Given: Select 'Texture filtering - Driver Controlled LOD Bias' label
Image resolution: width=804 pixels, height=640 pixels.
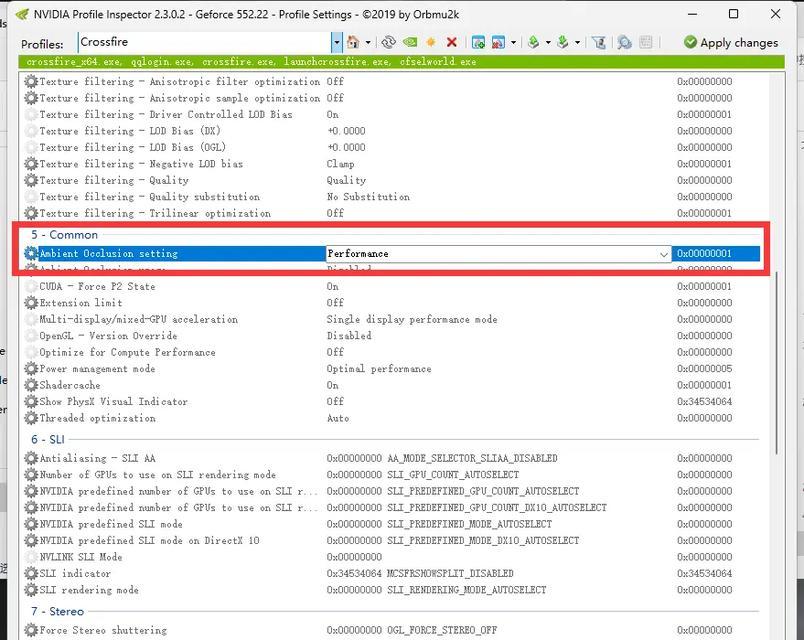Looking at the screenshot, I should [166, 114].
